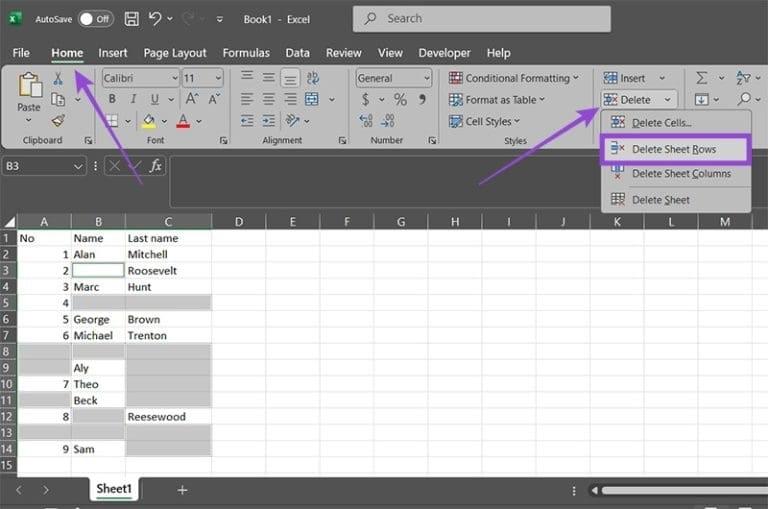Viewport: 768px width, 509px height.
Task: Select the Sheet1 tab
Action: tap(114, 488)
